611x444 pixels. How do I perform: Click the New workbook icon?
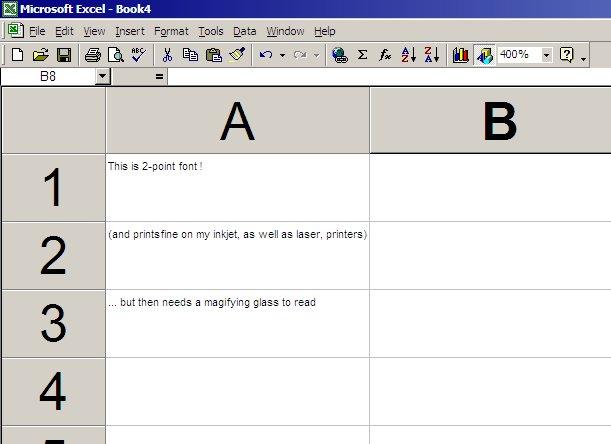click(x=17, y=55)
